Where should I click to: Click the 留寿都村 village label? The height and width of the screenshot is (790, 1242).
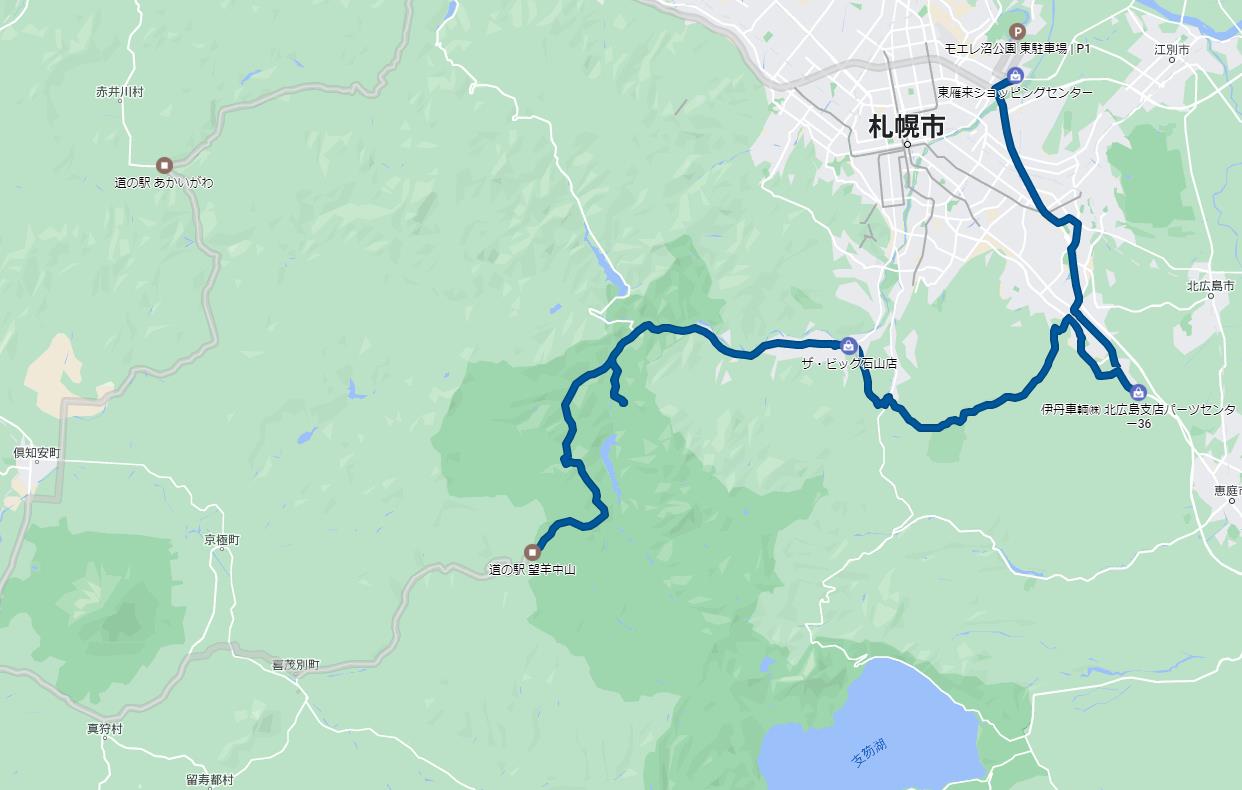pos(210,780)
